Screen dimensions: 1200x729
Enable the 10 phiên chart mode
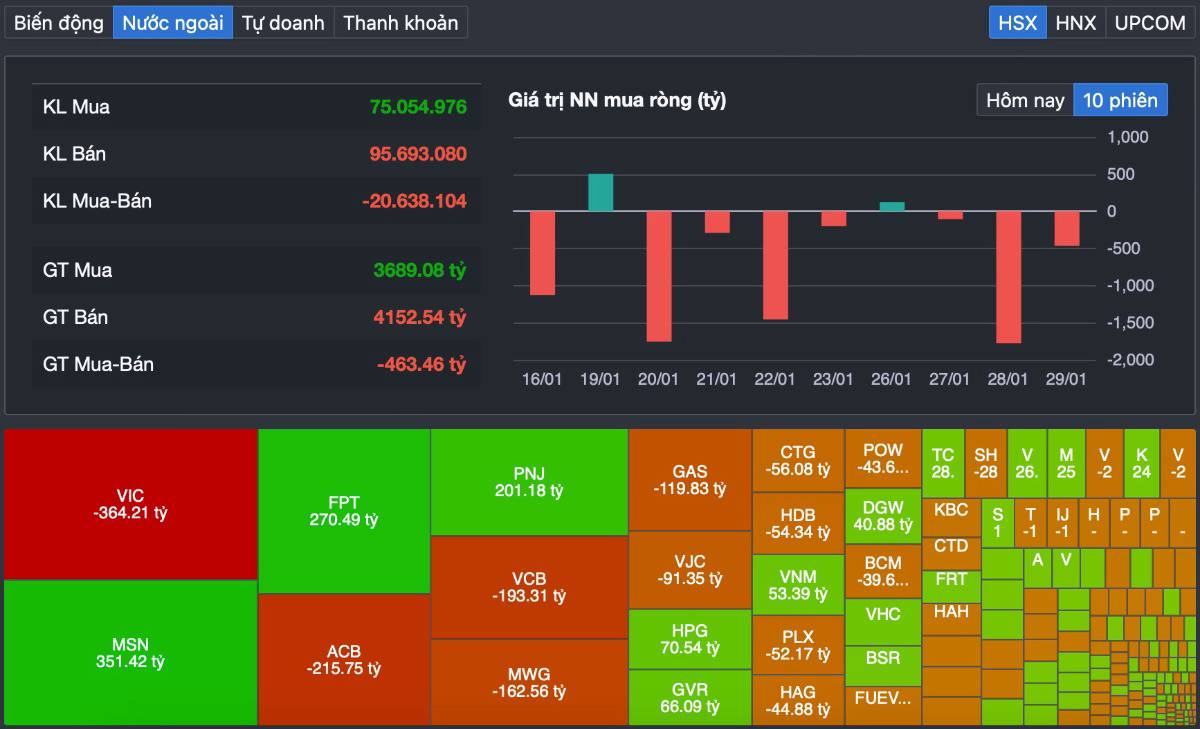pos(1121,99)
